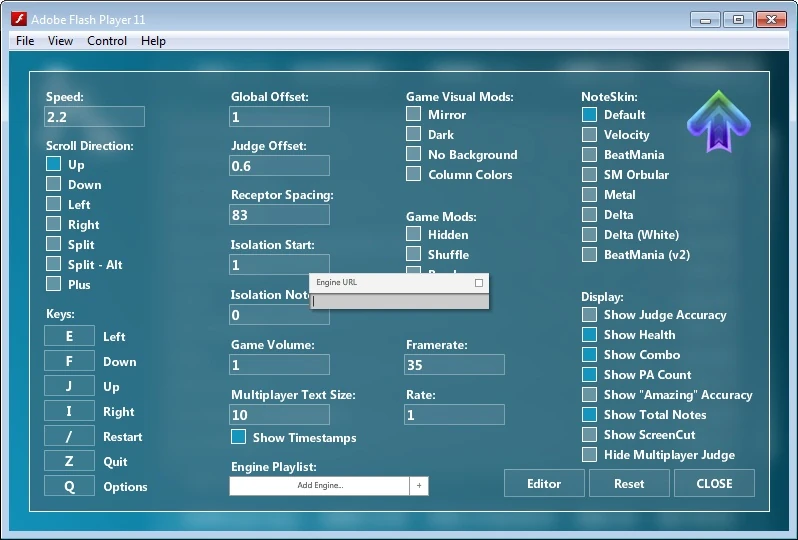Choose the BeatMania noteskin
Image resolution: width=798 pixels, height=540 pixels.
589,154
